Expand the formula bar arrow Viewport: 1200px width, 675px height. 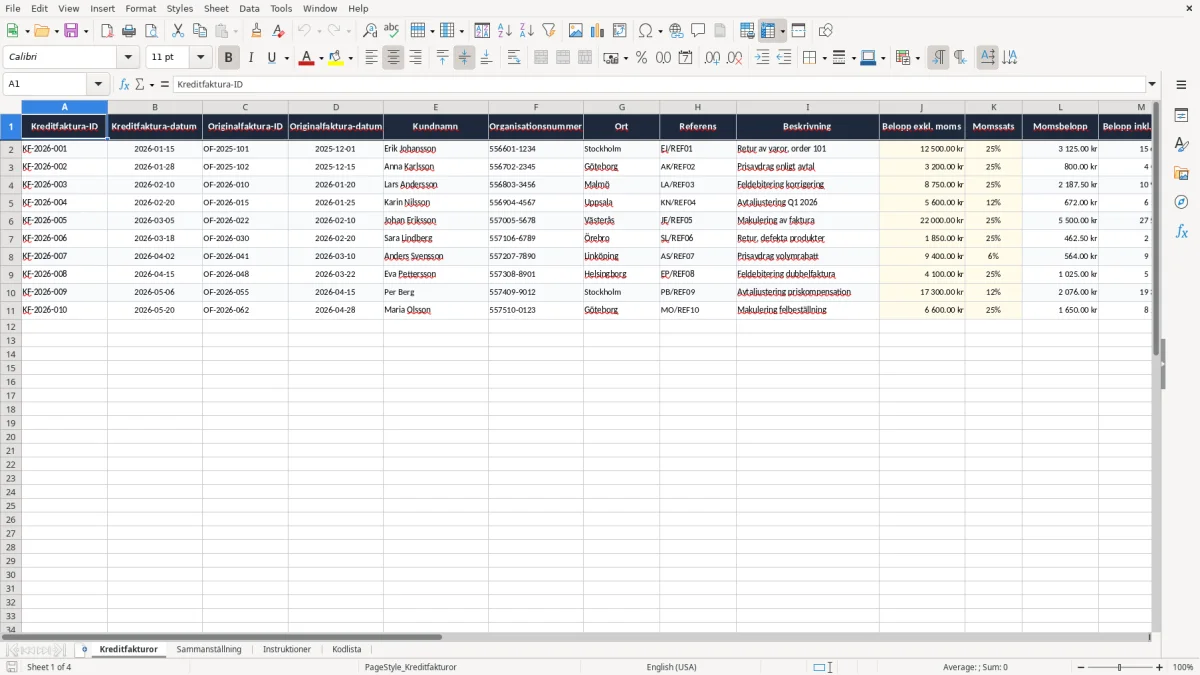coord(1152,84)
